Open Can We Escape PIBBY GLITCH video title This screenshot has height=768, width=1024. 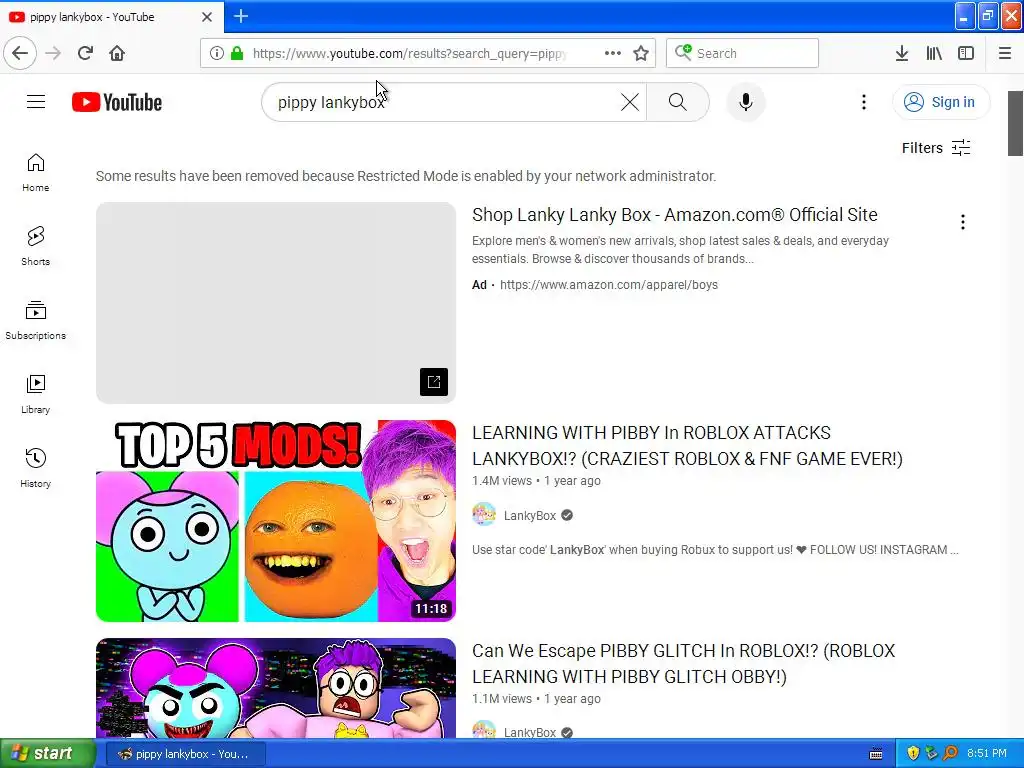pos(683,664)
